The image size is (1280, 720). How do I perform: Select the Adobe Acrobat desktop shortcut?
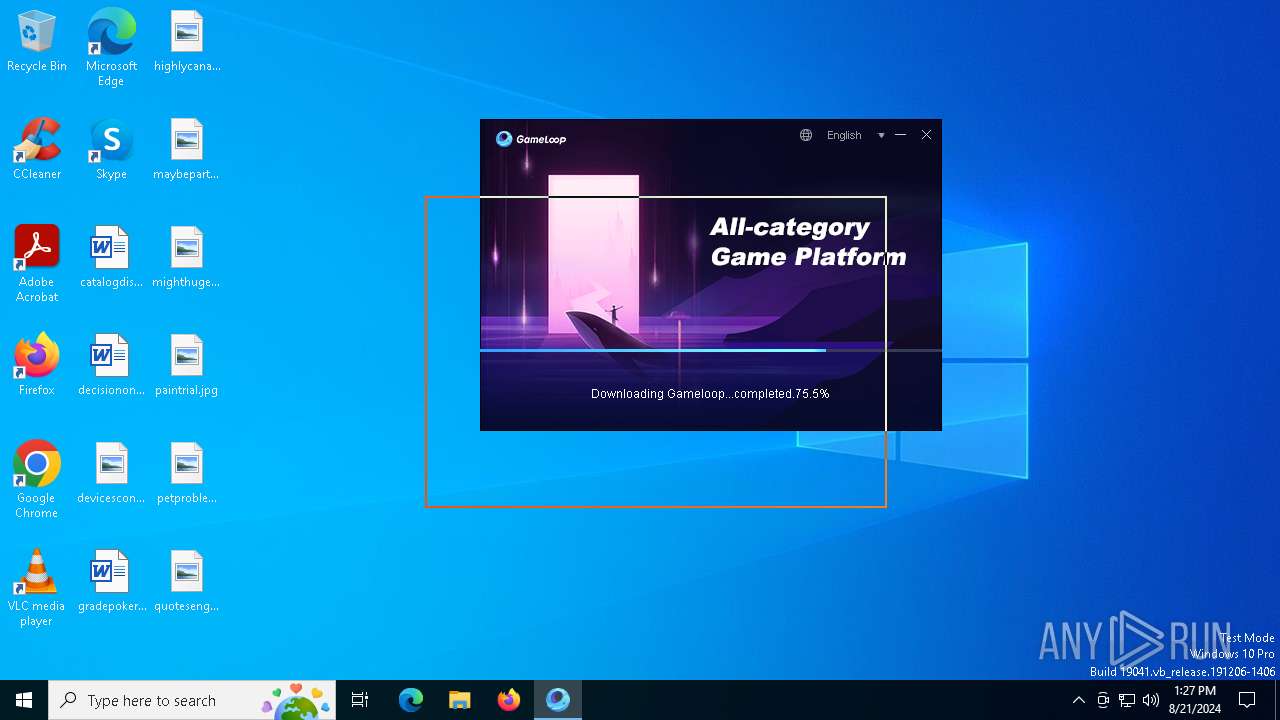point(37,264)
